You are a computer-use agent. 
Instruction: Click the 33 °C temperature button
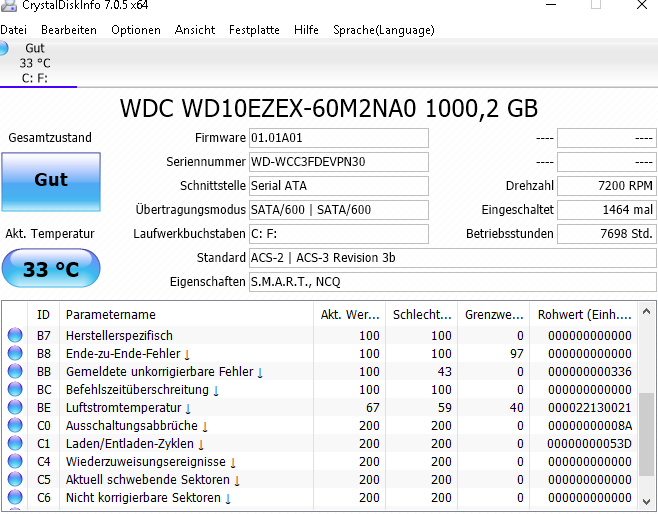coord(51,269)
